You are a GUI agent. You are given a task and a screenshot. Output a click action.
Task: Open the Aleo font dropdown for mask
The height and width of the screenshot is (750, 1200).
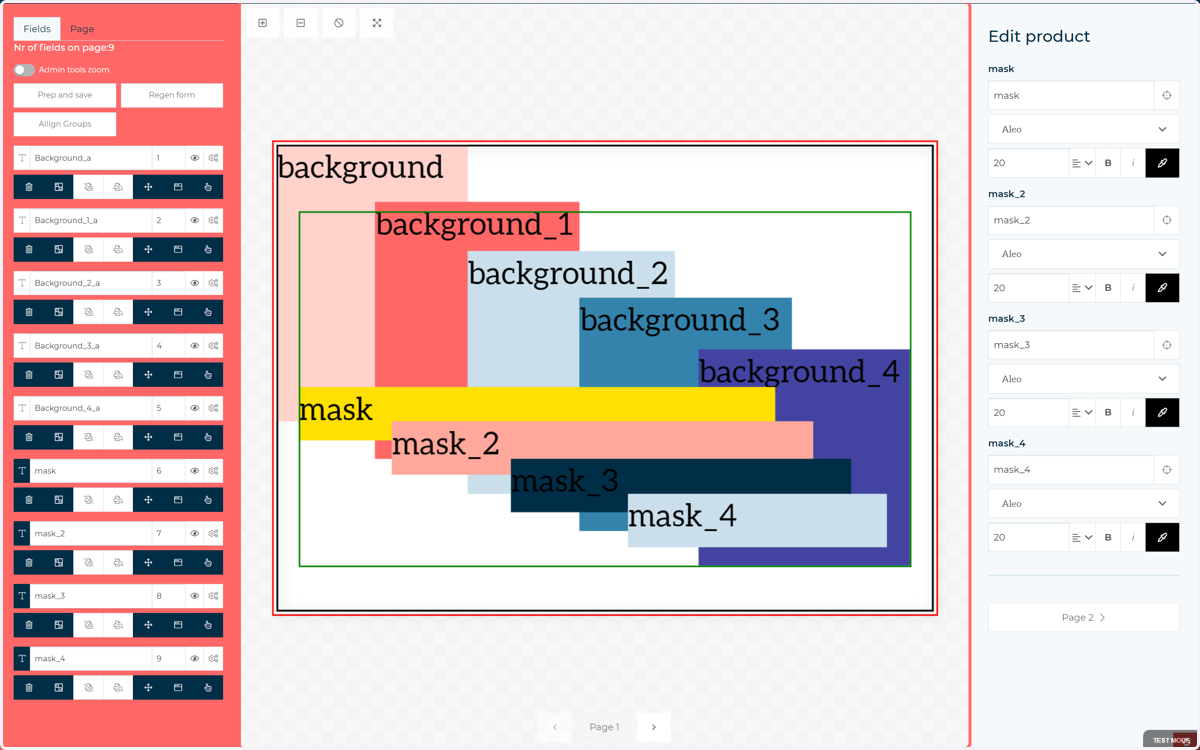tap(1084, 129)
